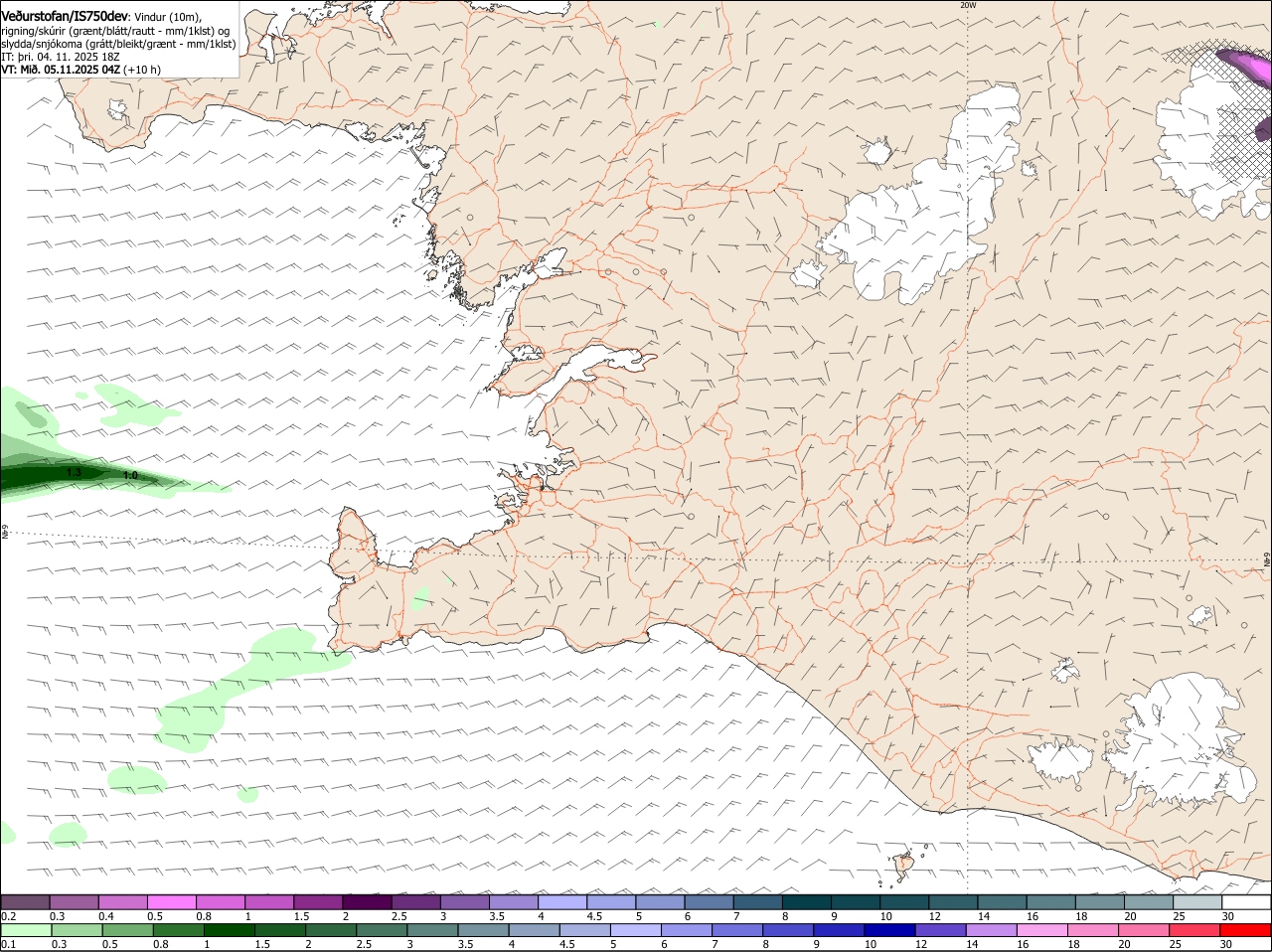
Task: Pick the green-row swatch labeled 0.3
Action: click(x=76, y=930)
